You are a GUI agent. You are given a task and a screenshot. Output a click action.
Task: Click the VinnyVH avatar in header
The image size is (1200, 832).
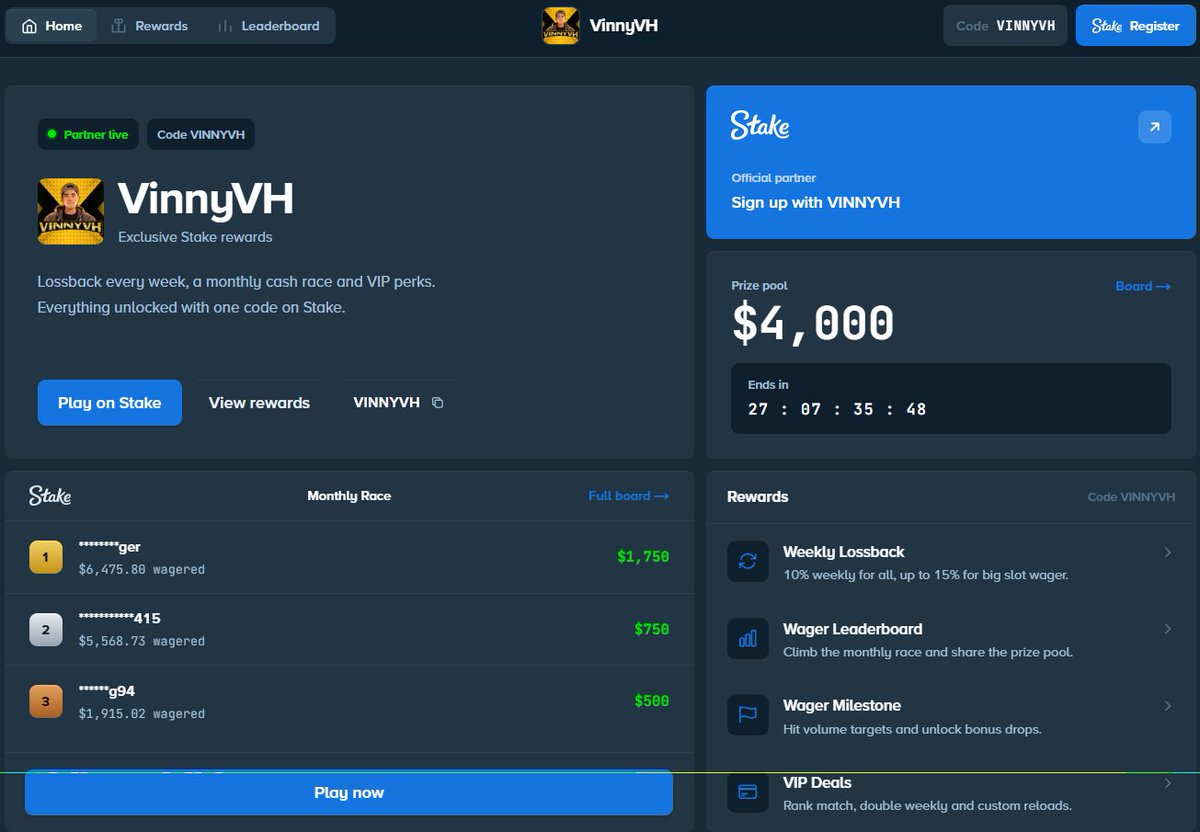(x=560, y=26)
